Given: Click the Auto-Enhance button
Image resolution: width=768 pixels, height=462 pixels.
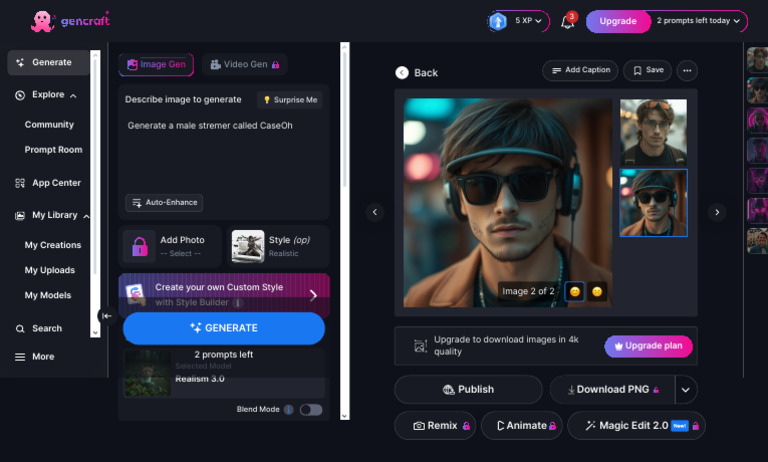Looking at the screenshot, I should pos(164,203).
